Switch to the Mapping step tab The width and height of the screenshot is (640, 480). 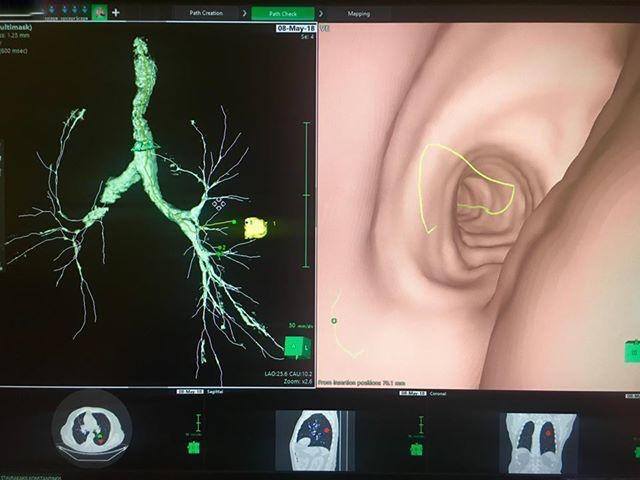358,13
